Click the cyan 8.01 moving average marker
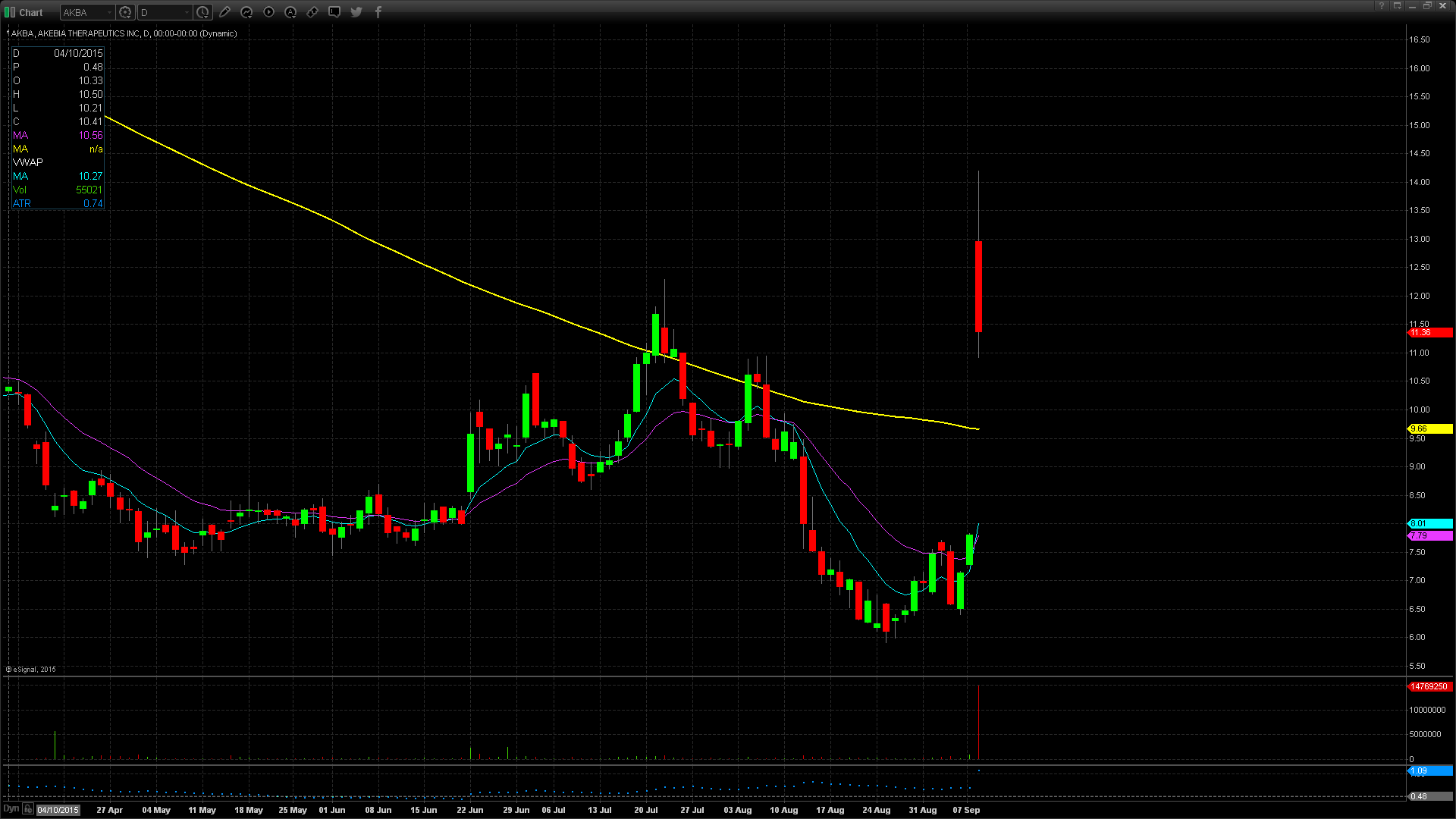This screenshot has width=1456, height=819. click(x=1430, y=524)
